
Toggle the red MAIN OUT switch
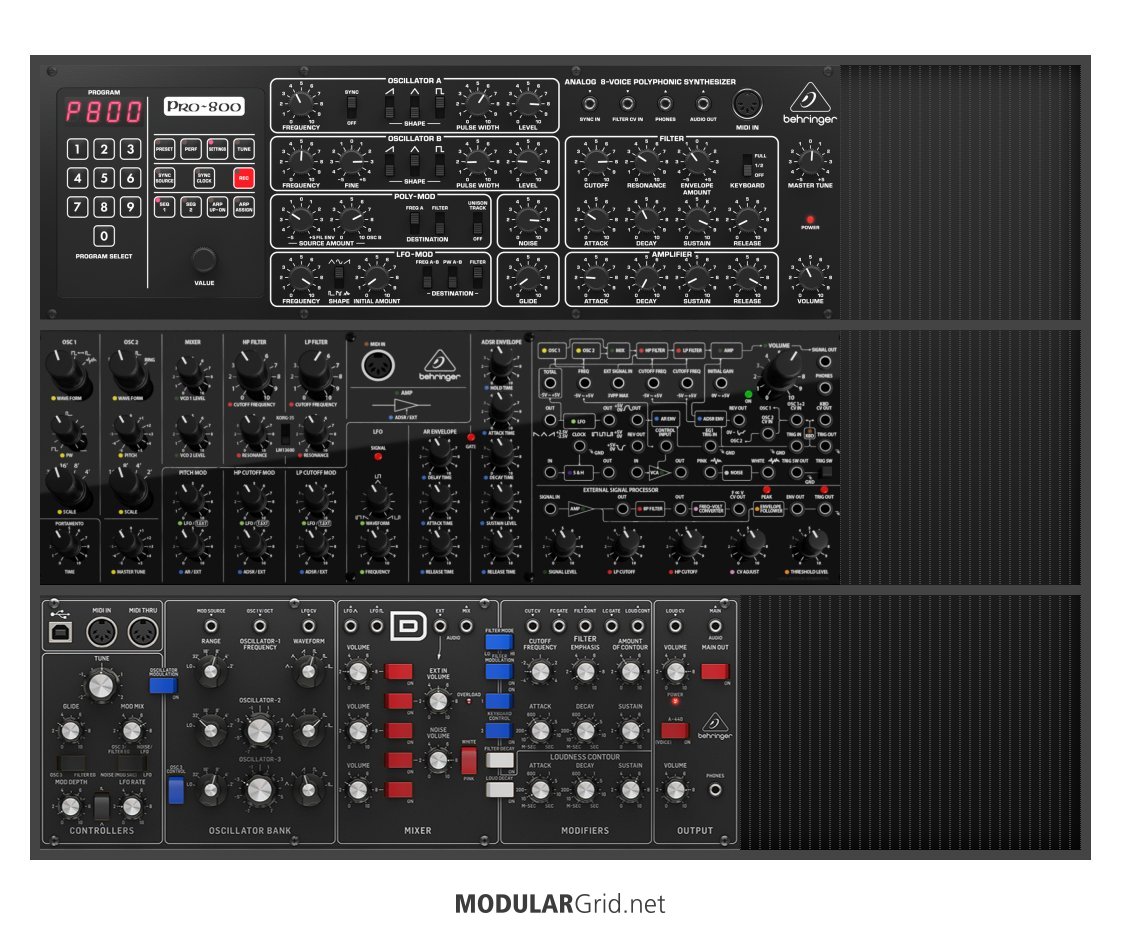[715, 671]
